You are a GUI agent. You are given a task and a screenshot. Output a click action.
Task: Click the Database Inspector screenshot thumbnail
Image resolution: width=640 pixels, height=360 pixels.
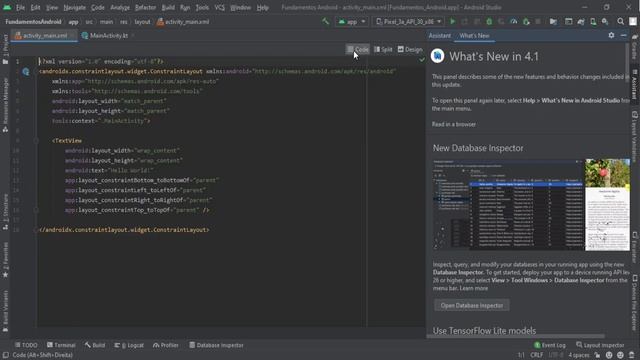click(x=531, y=204)
